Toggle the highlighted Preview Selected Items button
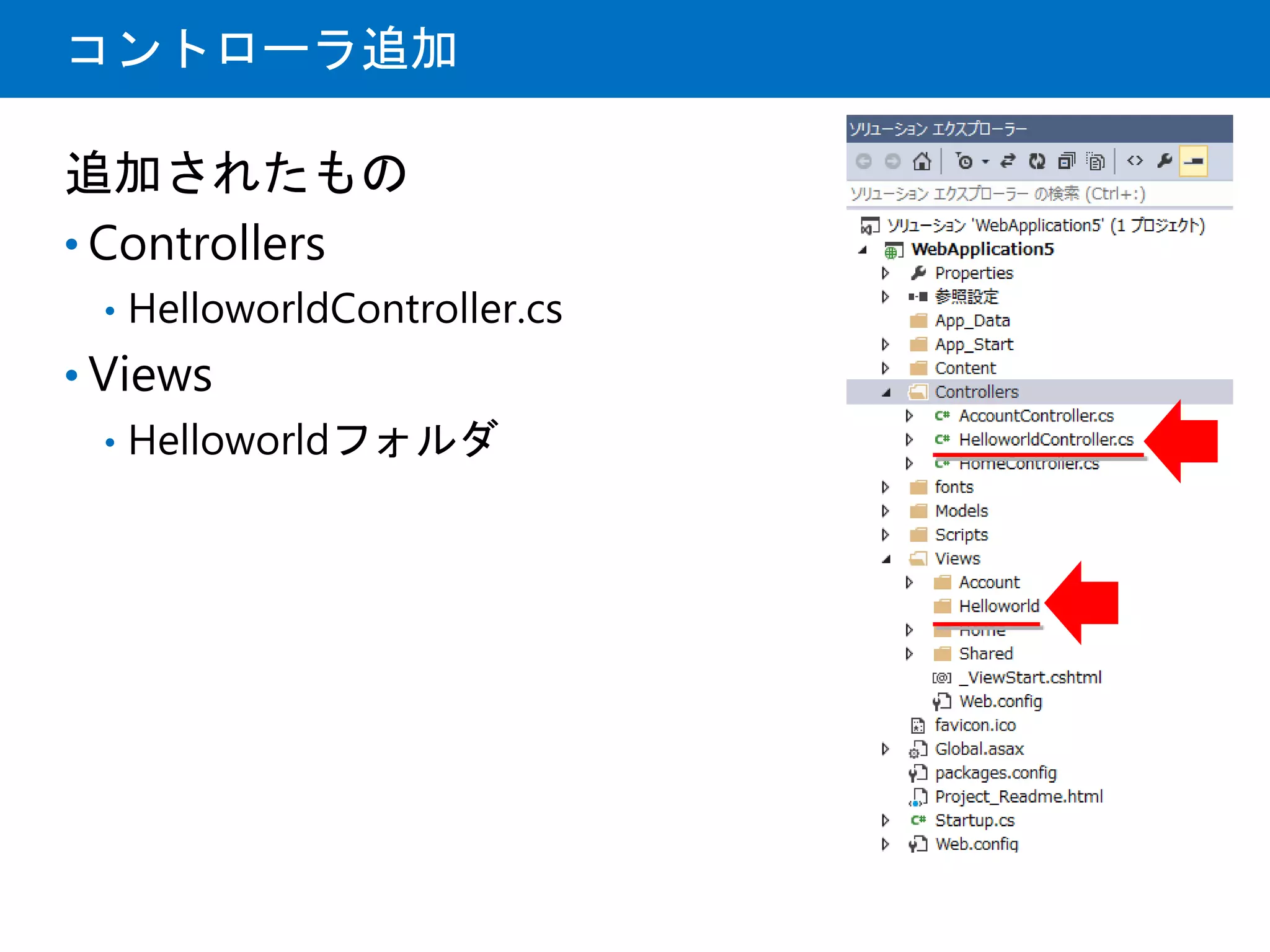1270x952 pixels. [x=1194, y=162]
